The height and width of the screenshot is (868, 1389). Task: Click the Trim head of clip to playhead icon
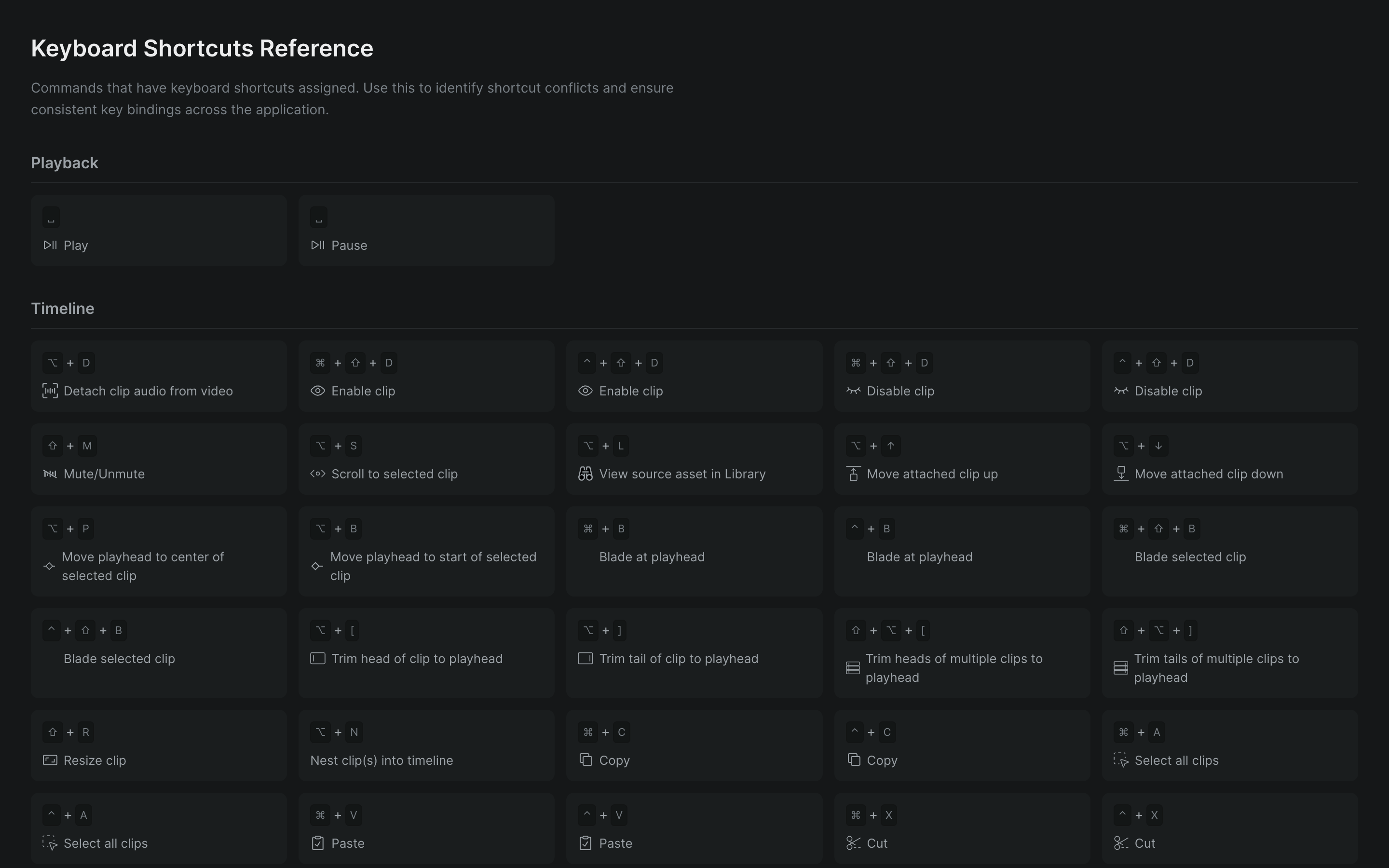click(318, 658)
